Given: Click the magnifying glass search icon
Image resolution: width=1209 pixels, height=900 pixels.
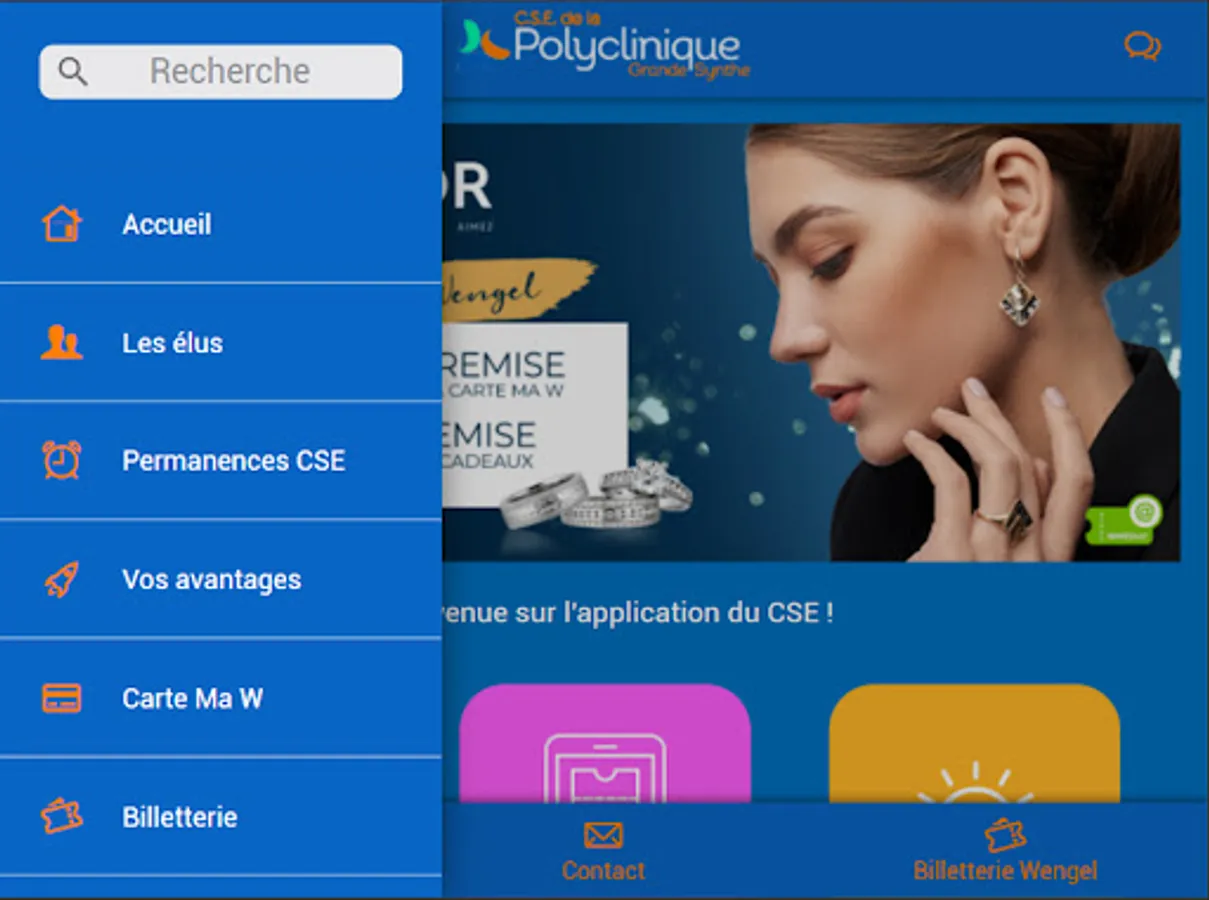Looking at the screenshot, I should [73, 71].
